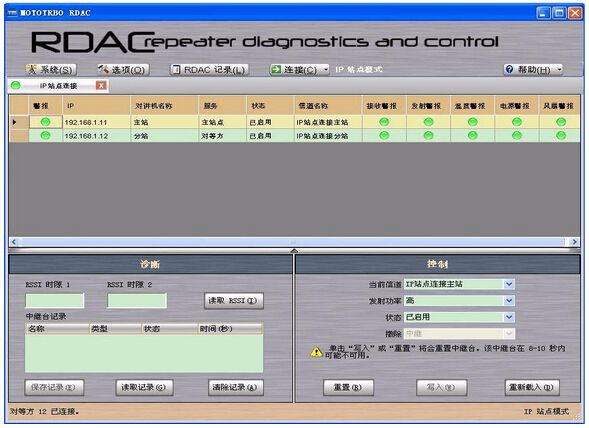The image size is (589, 428).
Task: Open the 状态 dropdown in 控制 panel
Action: [509, 317]
